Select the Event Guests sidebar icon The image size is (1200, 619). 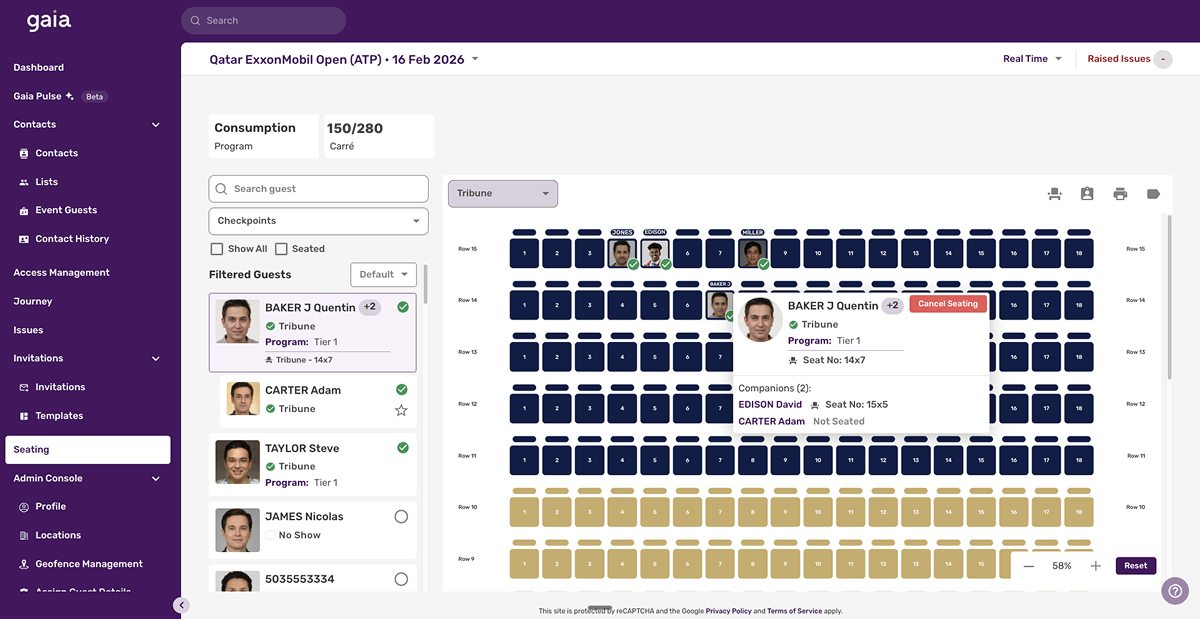(22, 210)
